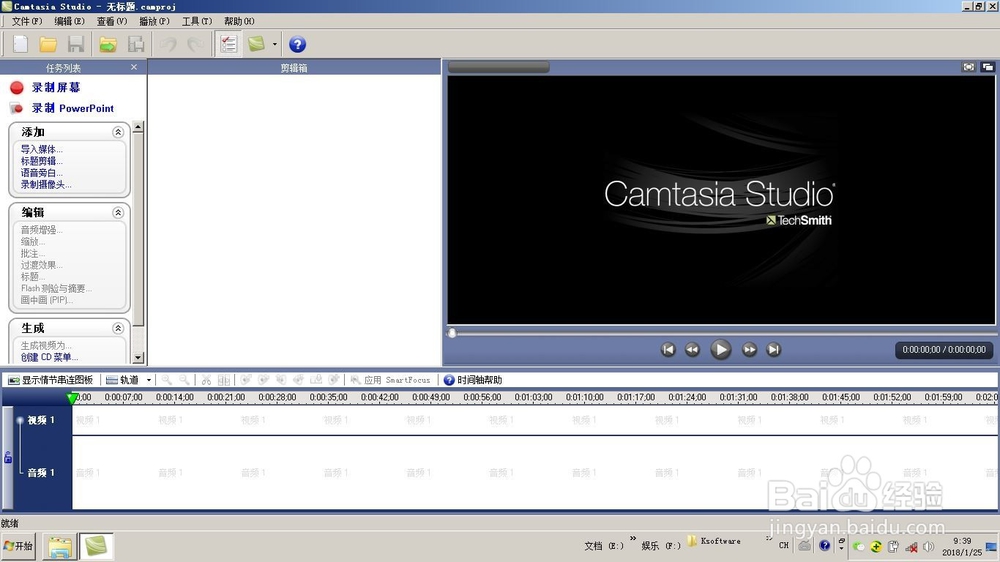Click 录制摄像头... link

46,184
